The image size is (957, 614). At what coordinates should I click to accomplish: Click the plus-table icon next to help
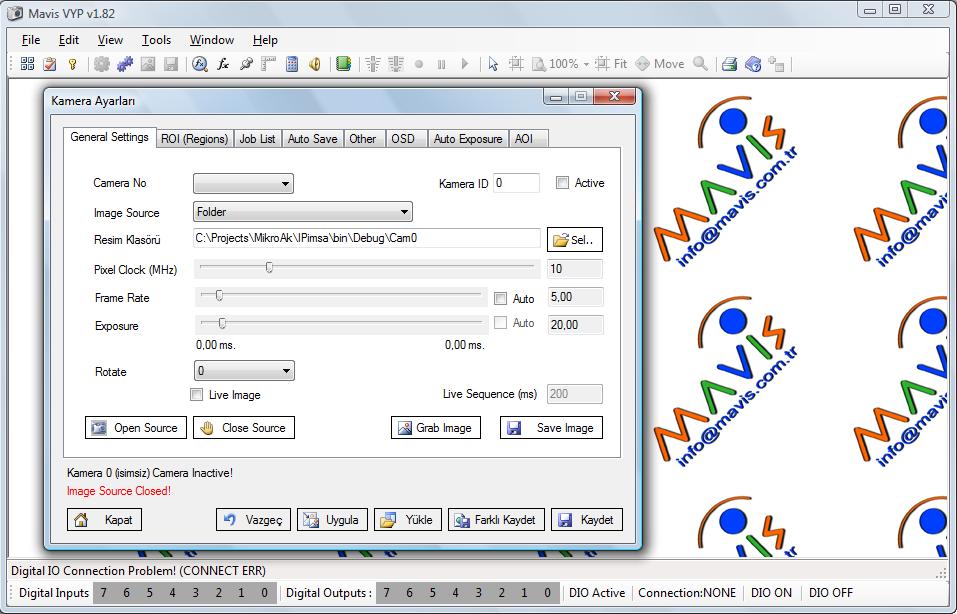[x=776, y=63]
